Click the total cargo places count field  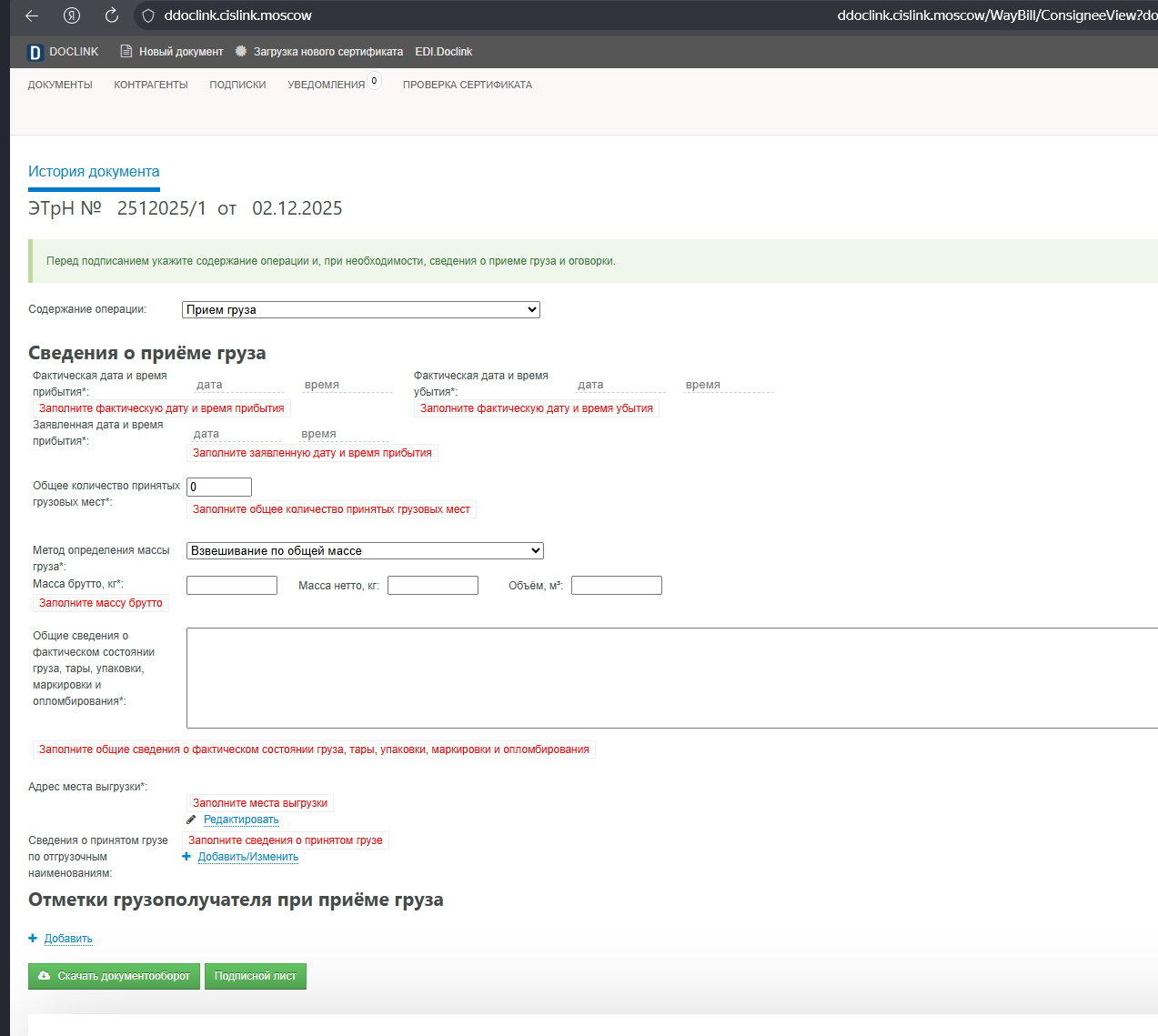[219, 487]
